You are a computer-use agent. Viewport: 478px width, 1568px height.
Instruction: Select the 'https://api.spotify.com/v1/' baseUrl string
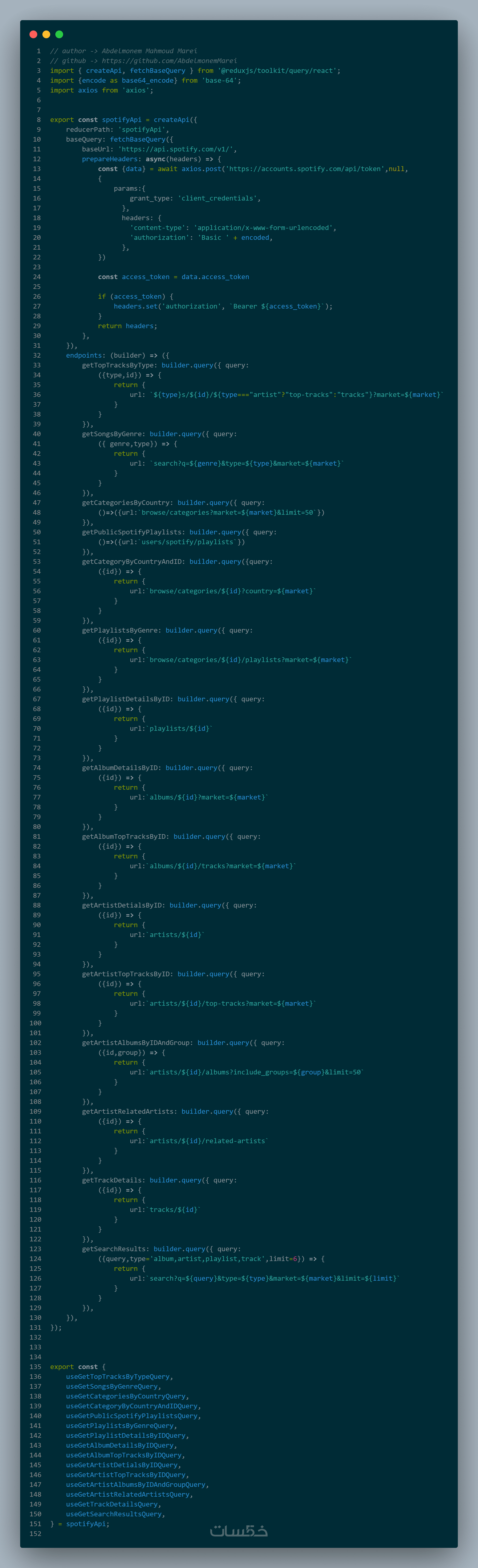coord(175,149)
